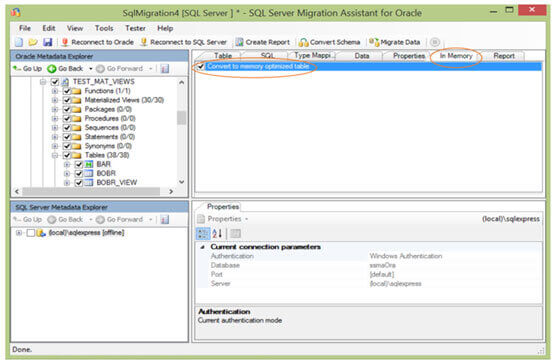Screen dimensions: 554x363
Task: Switch to the SQL tab
Action: click(267, 56)
